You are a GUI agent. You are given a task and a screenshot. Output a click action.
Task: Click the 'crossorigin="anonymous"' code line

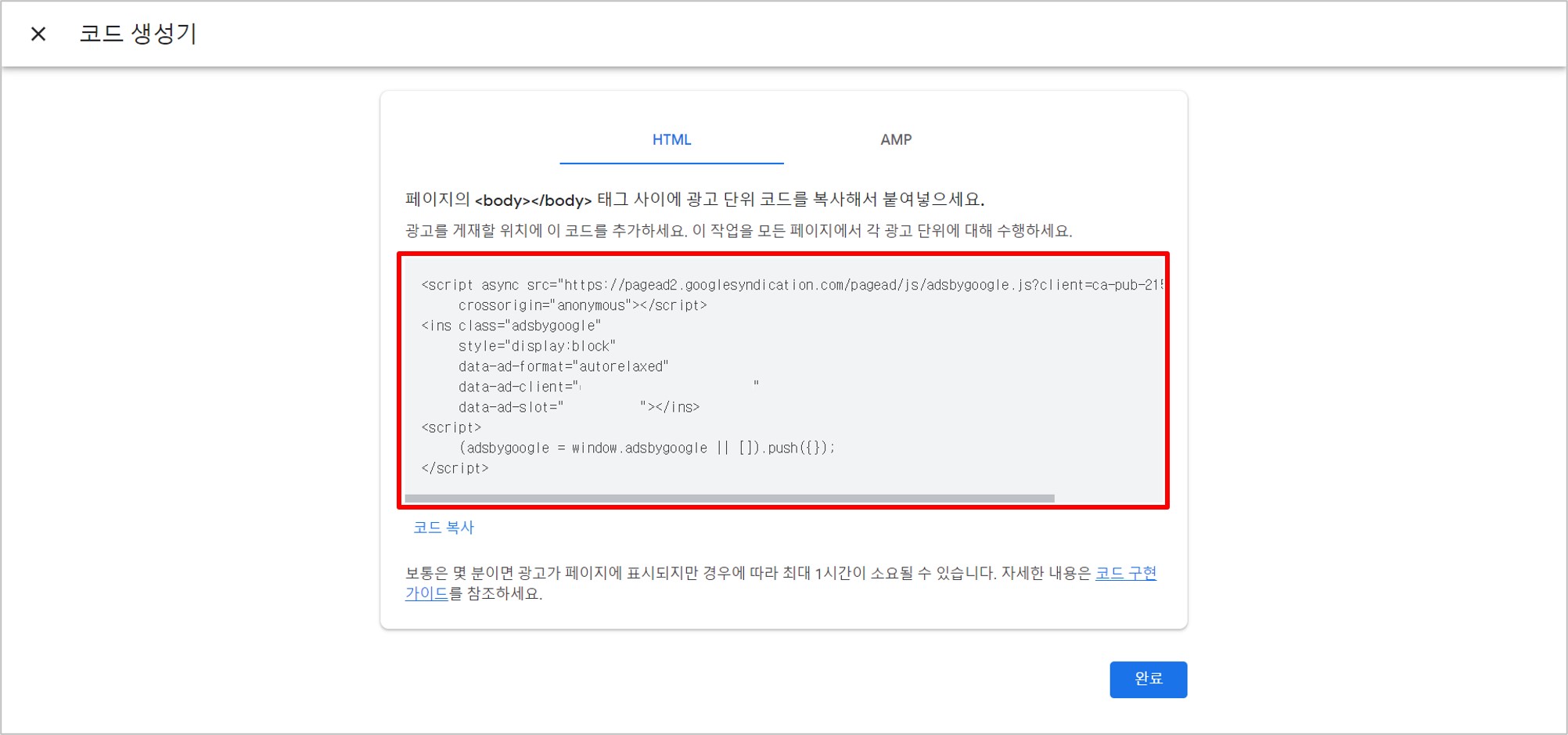(x=582, y=305)
